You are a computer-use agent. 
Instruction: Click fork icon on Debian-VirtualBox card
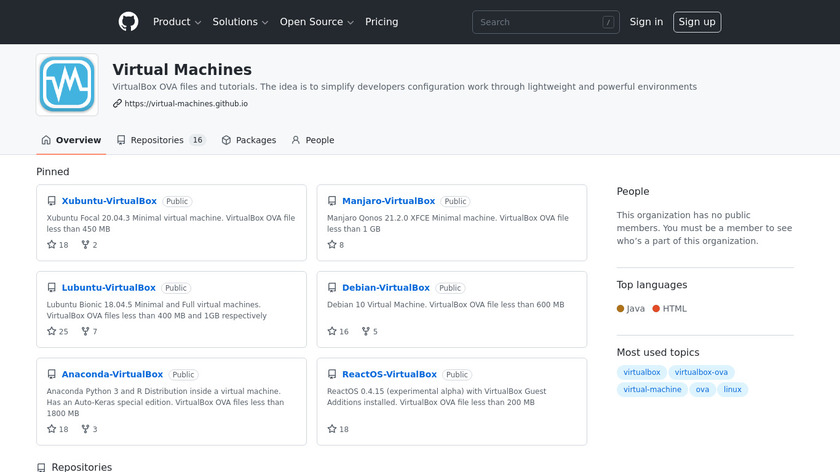(365, 331)
